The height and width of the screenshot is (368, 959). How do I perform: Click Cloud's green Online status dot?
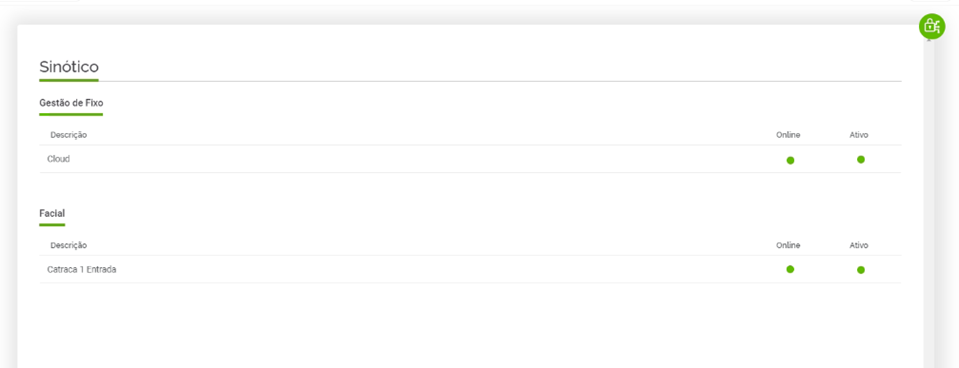coord(790,160)
